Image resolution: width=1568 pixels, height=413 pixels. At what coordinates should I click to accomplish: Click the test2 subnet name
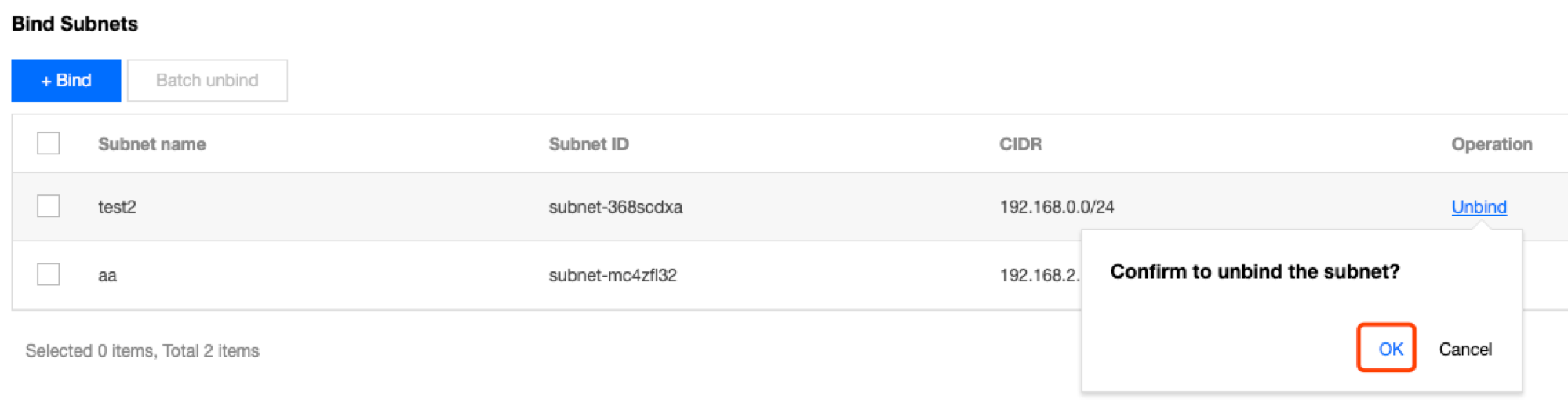[117, 207]
